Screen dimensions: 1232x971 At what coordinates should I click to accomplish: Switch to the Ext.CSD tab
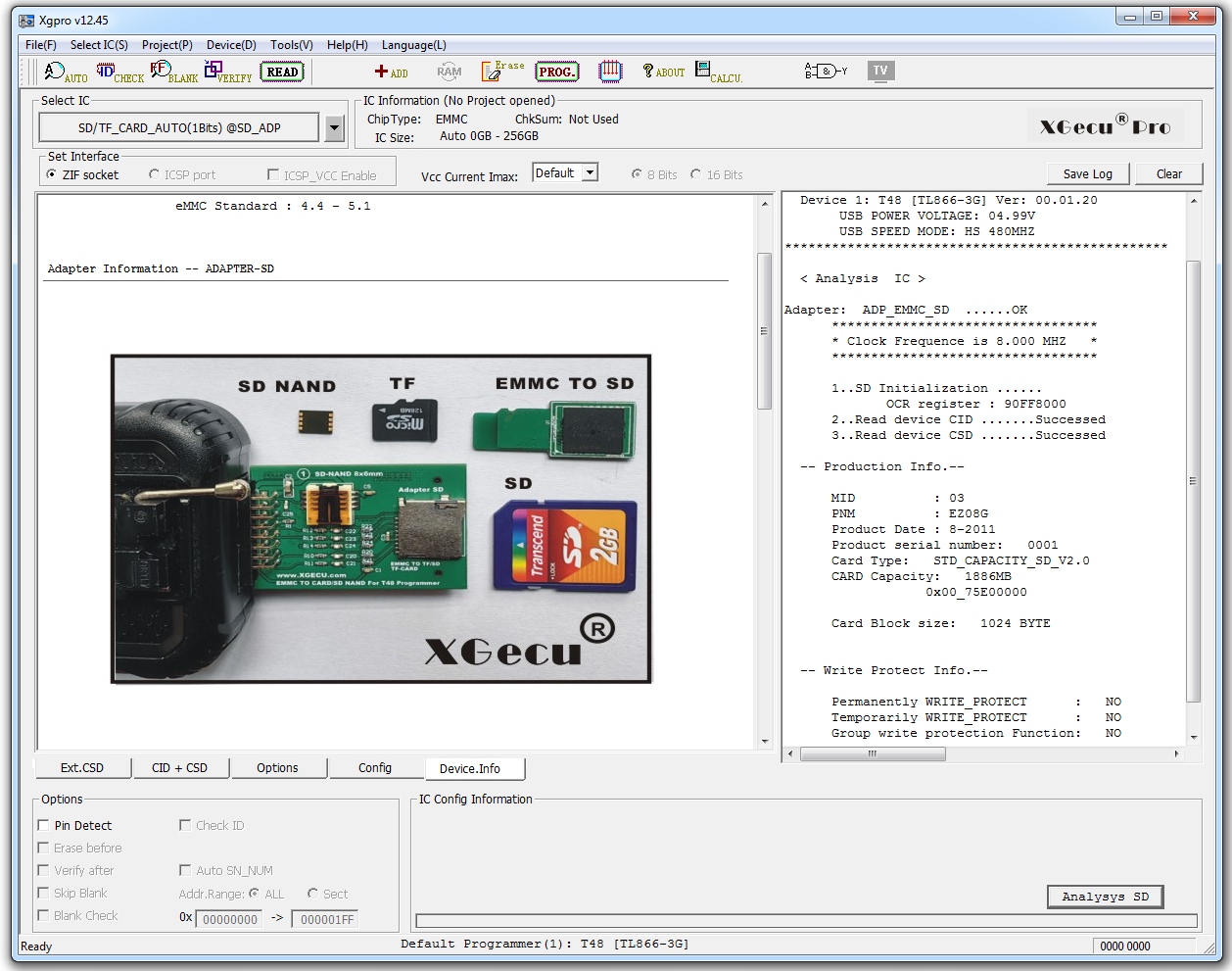coord(82,768)
